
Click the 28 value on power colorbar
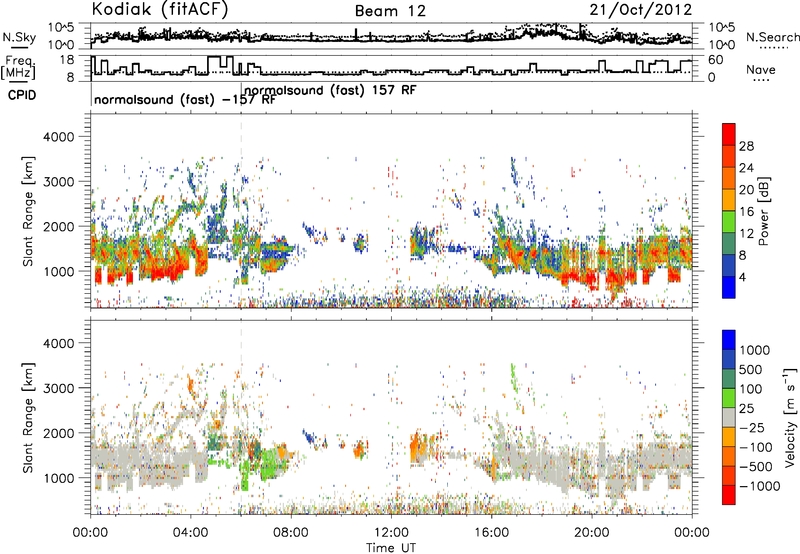[746, 146]
